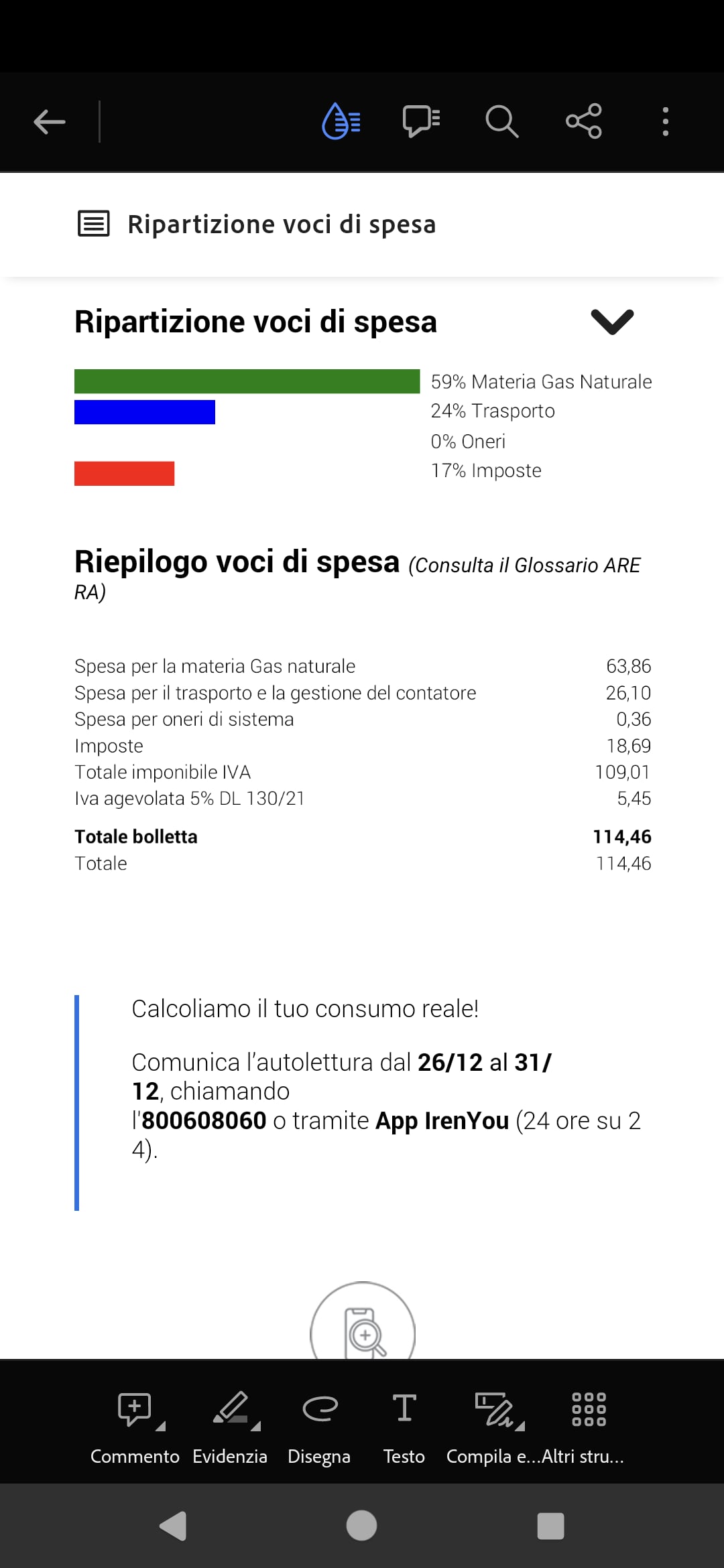Tap the phone number 800608060
Screen dimensions: 724x1568
[204, 1120]
